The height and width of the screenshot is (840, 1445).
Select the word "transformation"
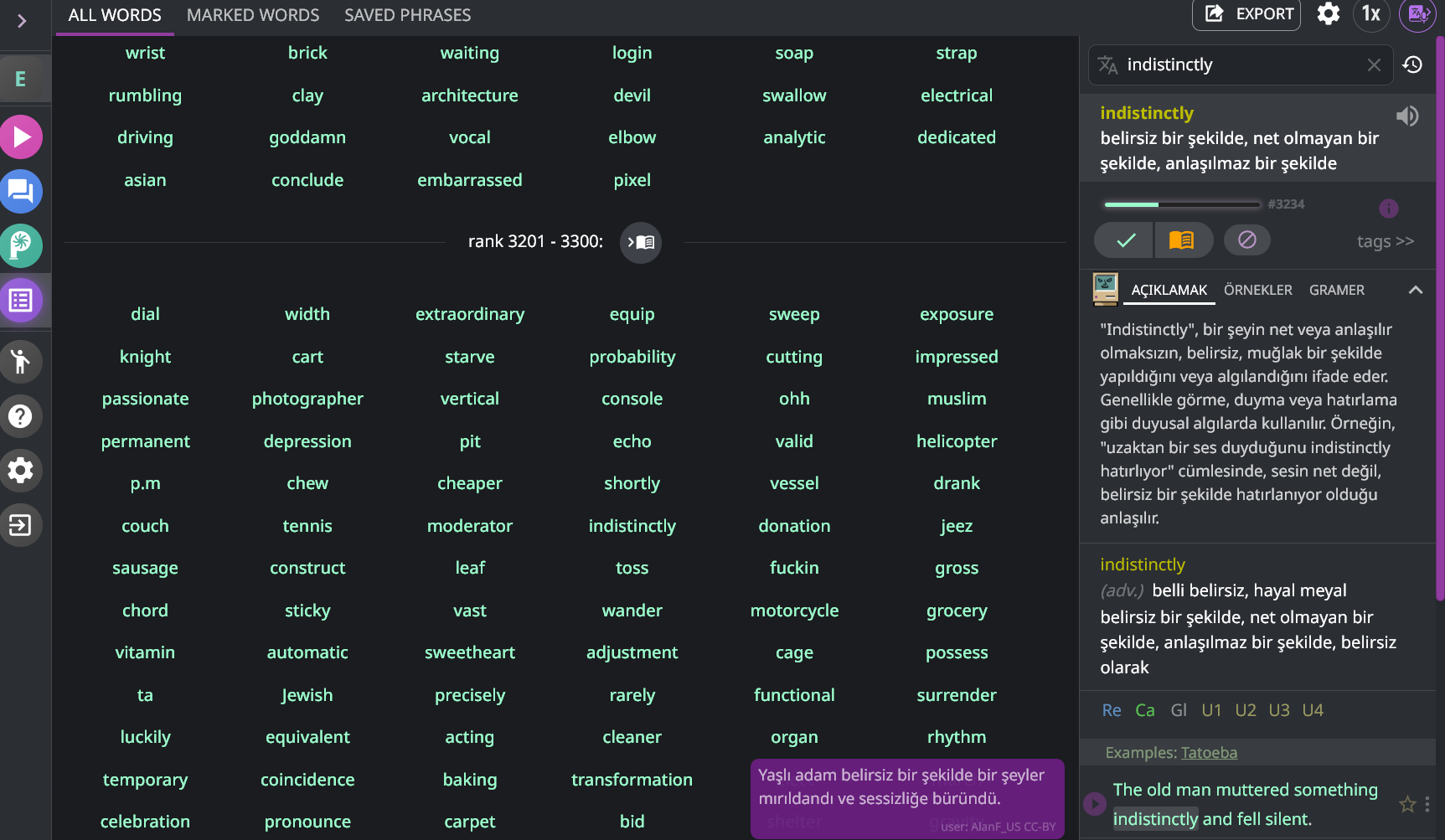click(x=632, y=780)
